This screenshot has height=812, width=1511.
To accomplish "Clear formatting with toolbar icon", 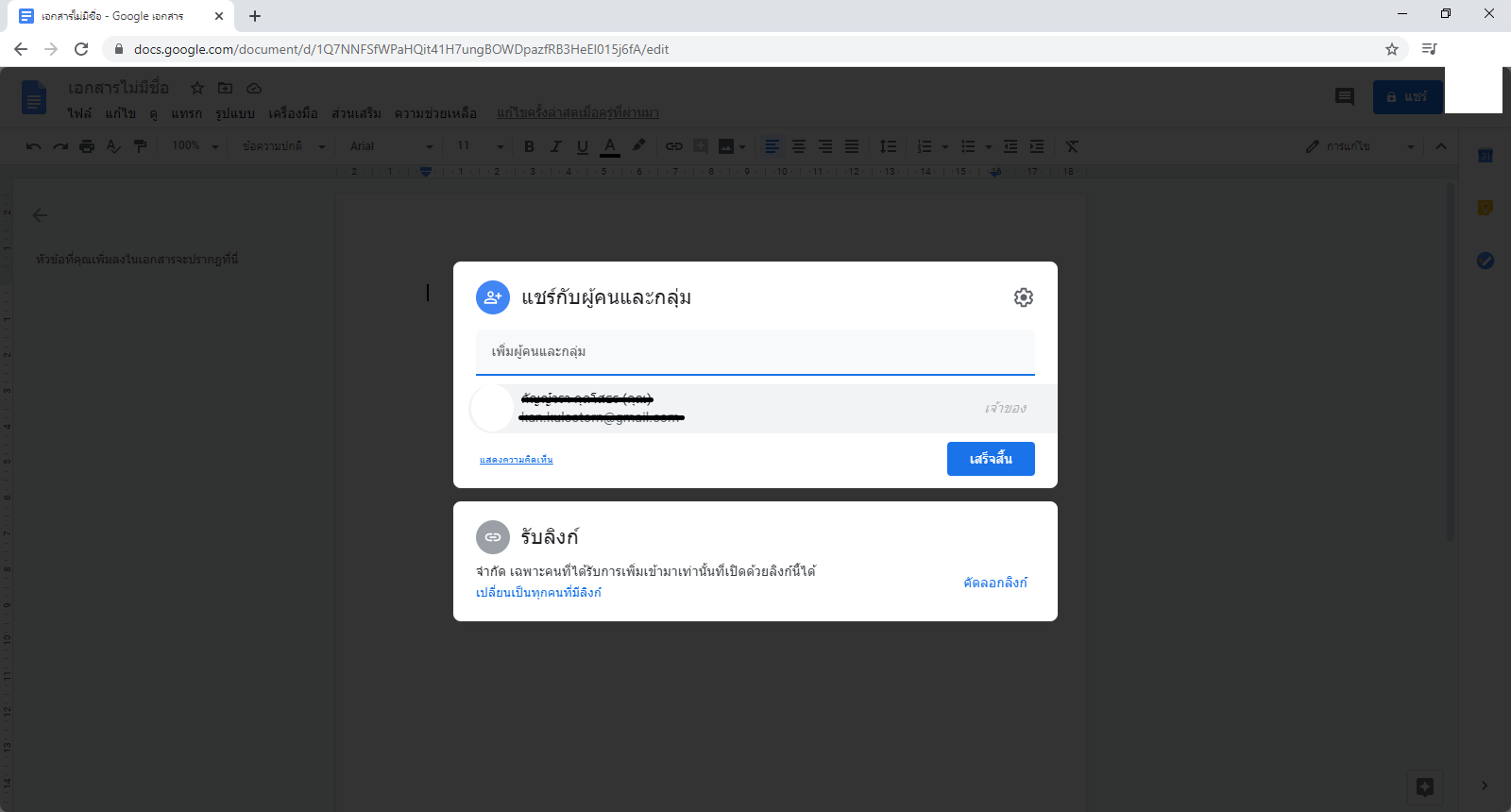I will (x=1072, y=146).
